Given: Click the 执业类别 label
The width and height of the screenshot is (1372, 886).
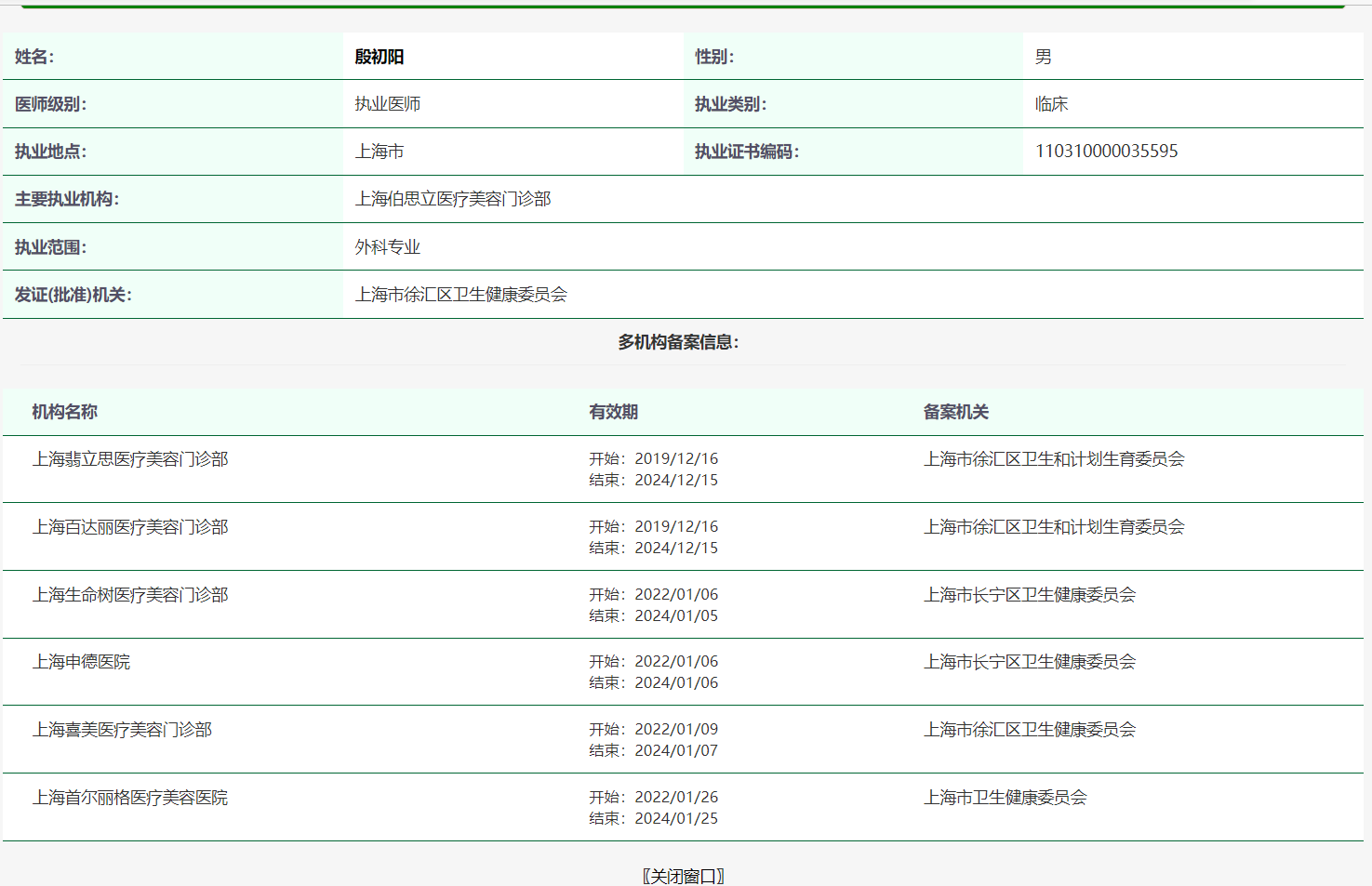Looking at the screenshot, I should click(x=731, y=104).
